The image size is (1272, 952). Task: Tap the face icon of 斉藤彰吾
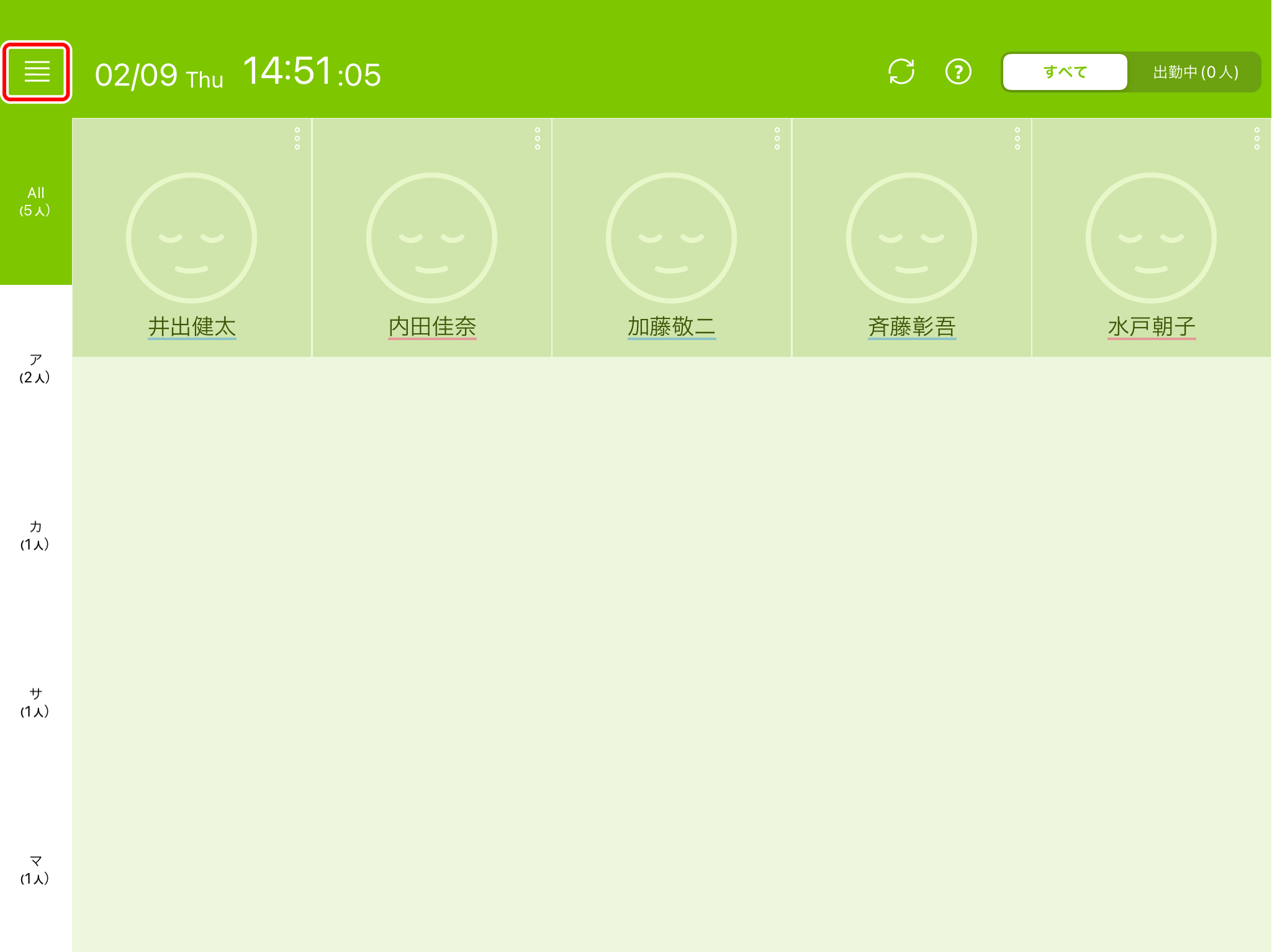pos(911,238)
